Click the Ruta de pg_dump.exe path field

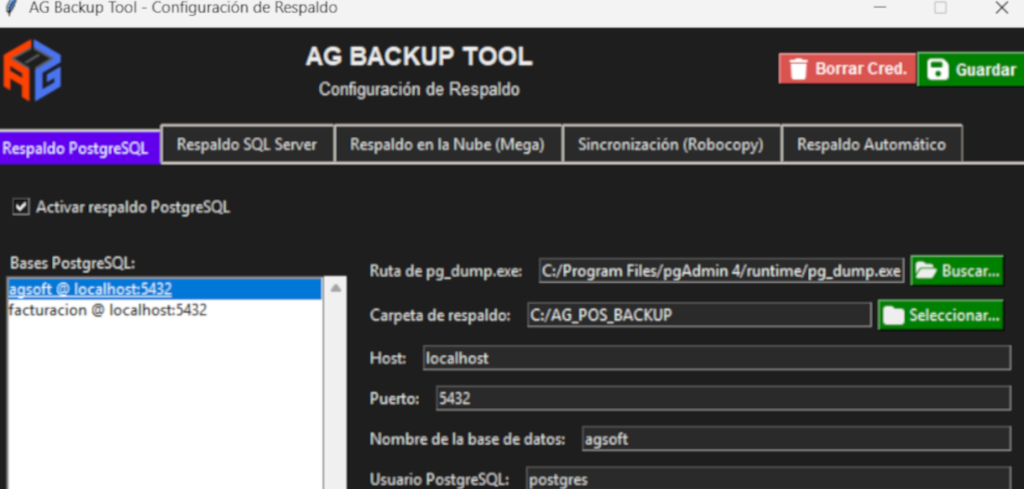coord(721,270)
